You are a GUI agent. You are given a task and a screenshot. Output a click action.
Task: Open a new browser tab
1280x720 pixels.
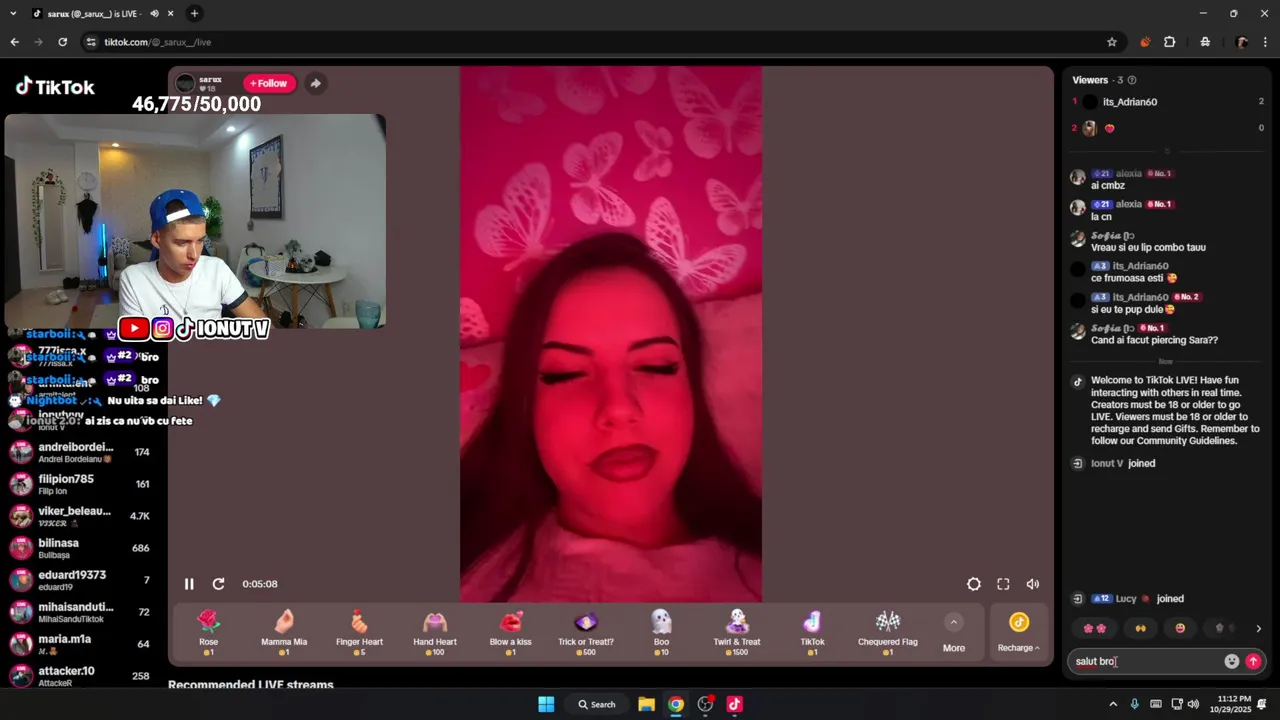pyautogui.click(x=194, y=13)
